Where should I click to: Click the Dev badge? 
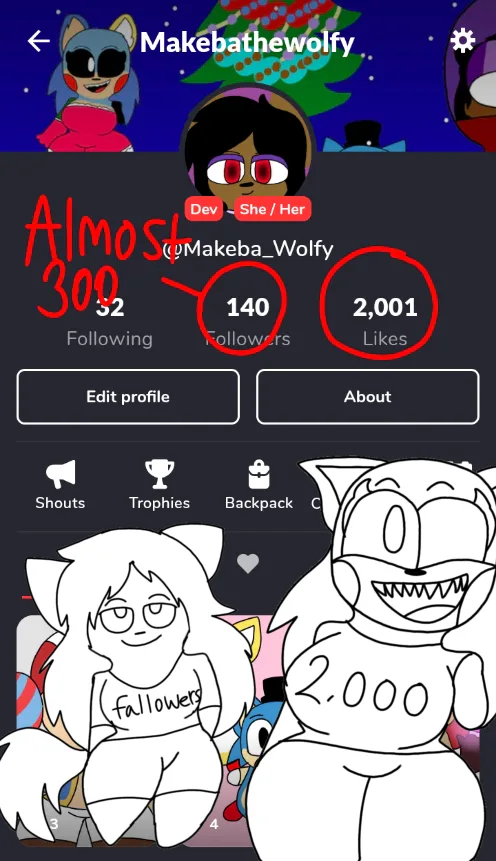[x=204, y=209]
